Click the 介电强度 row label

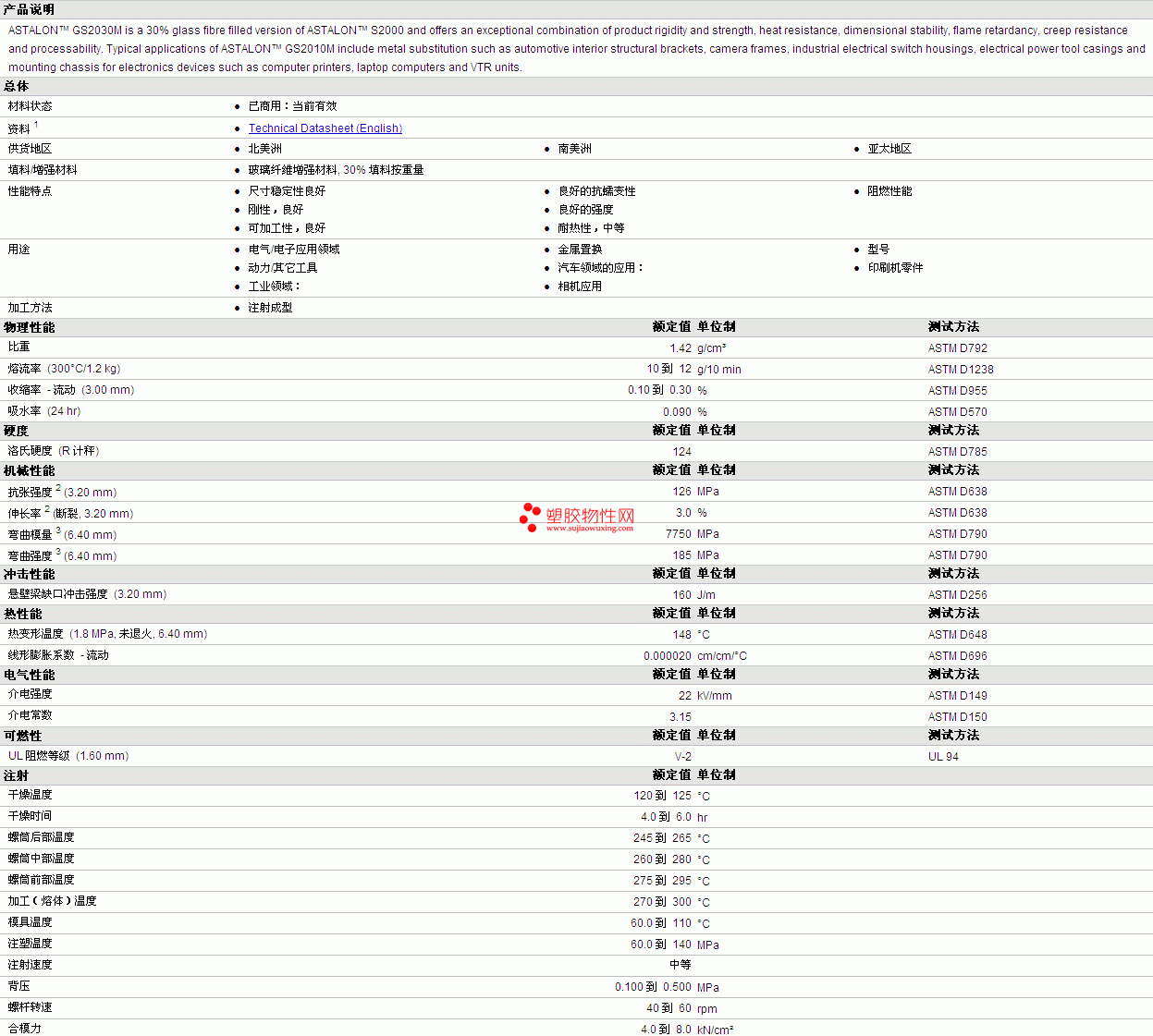pyautogui.click(x=30, y=694)
